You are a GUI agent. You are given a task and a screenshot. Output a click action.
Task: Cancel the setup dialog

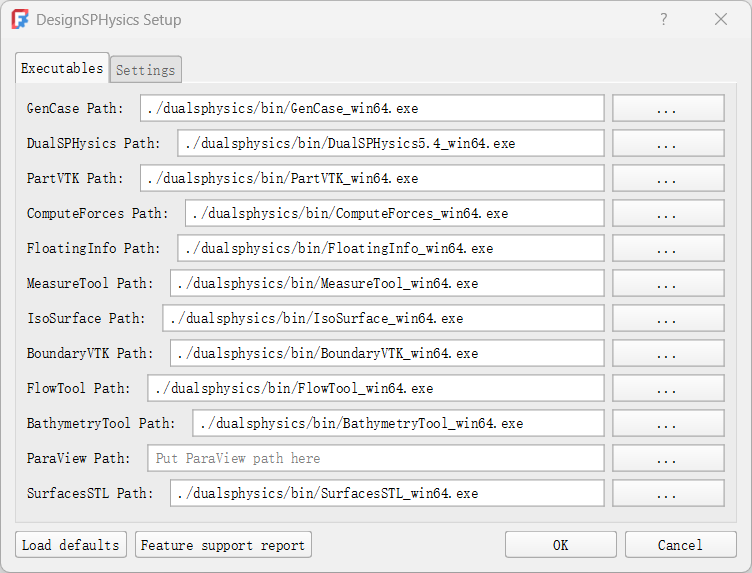[680, 545]
